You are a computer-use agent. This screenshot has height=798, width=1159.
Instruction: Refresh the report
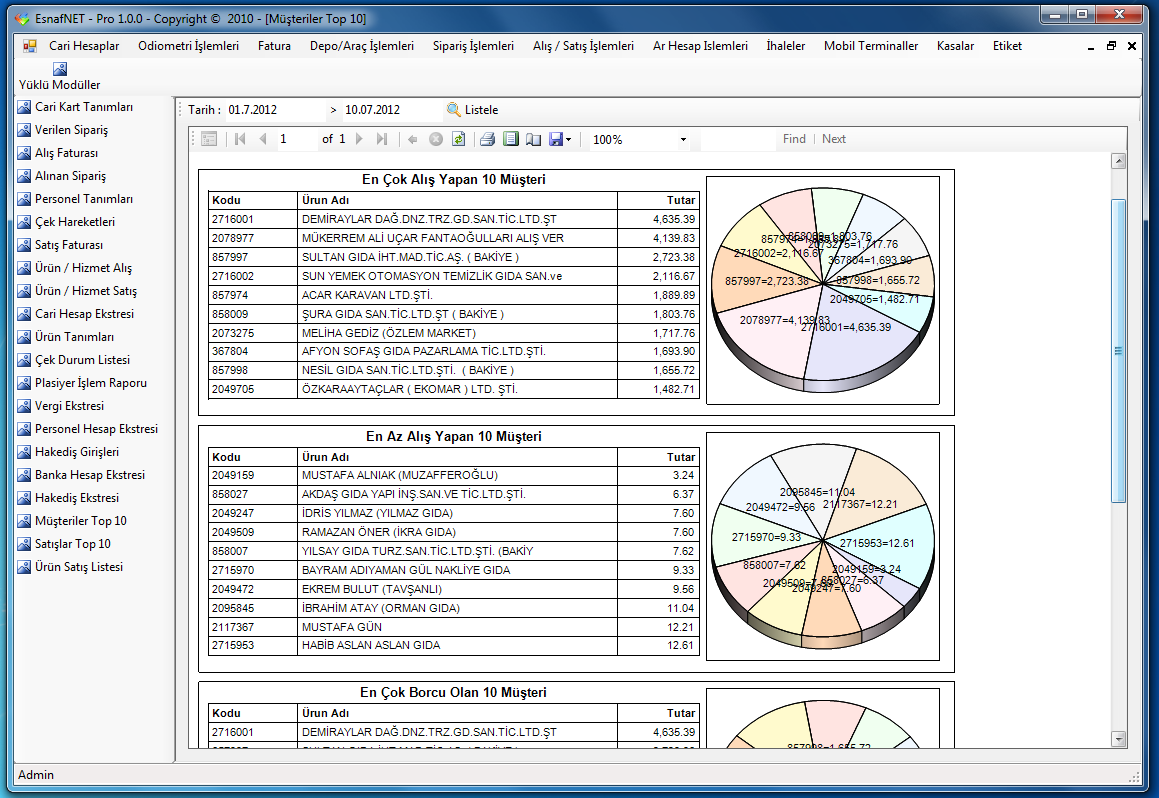459,139
